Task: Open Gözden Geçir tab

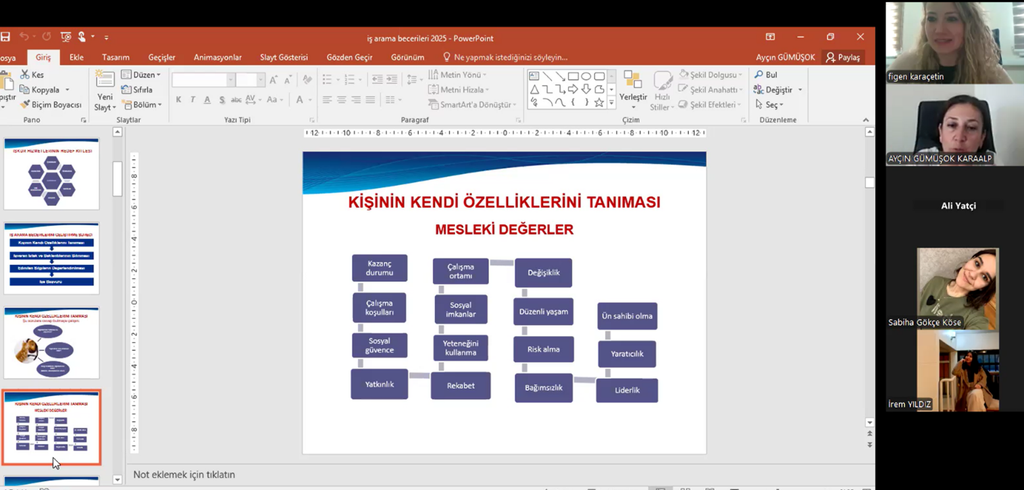Action: point(349,57)
